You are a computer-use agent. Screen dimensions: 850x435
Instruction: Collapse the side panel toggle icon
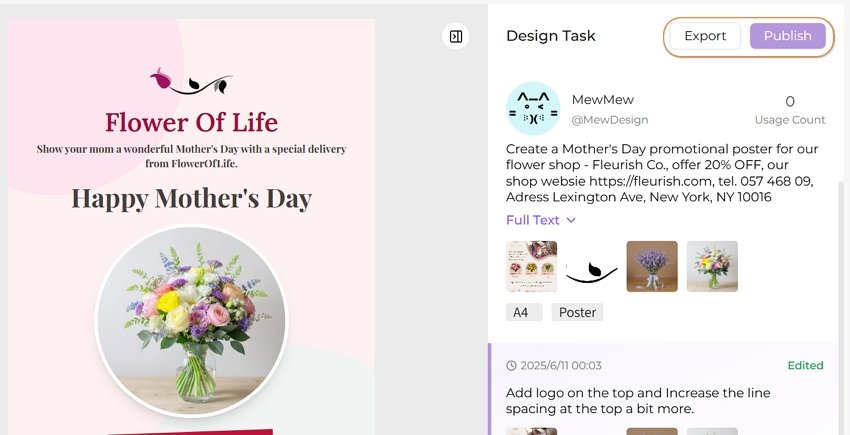[455, 36]
